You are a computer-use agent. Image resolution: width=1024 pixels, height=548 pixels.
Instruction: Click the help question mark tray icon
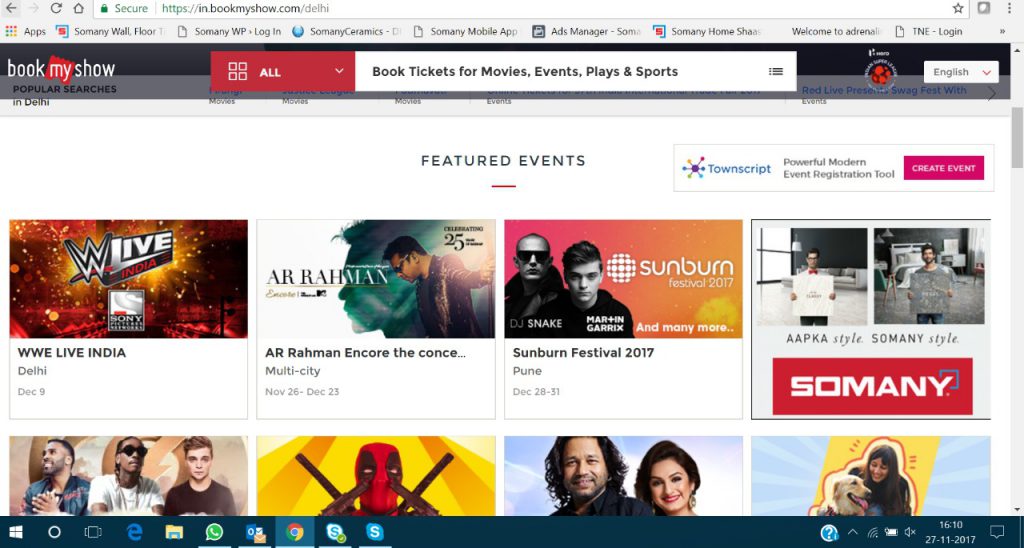click(x=829, y=532)
